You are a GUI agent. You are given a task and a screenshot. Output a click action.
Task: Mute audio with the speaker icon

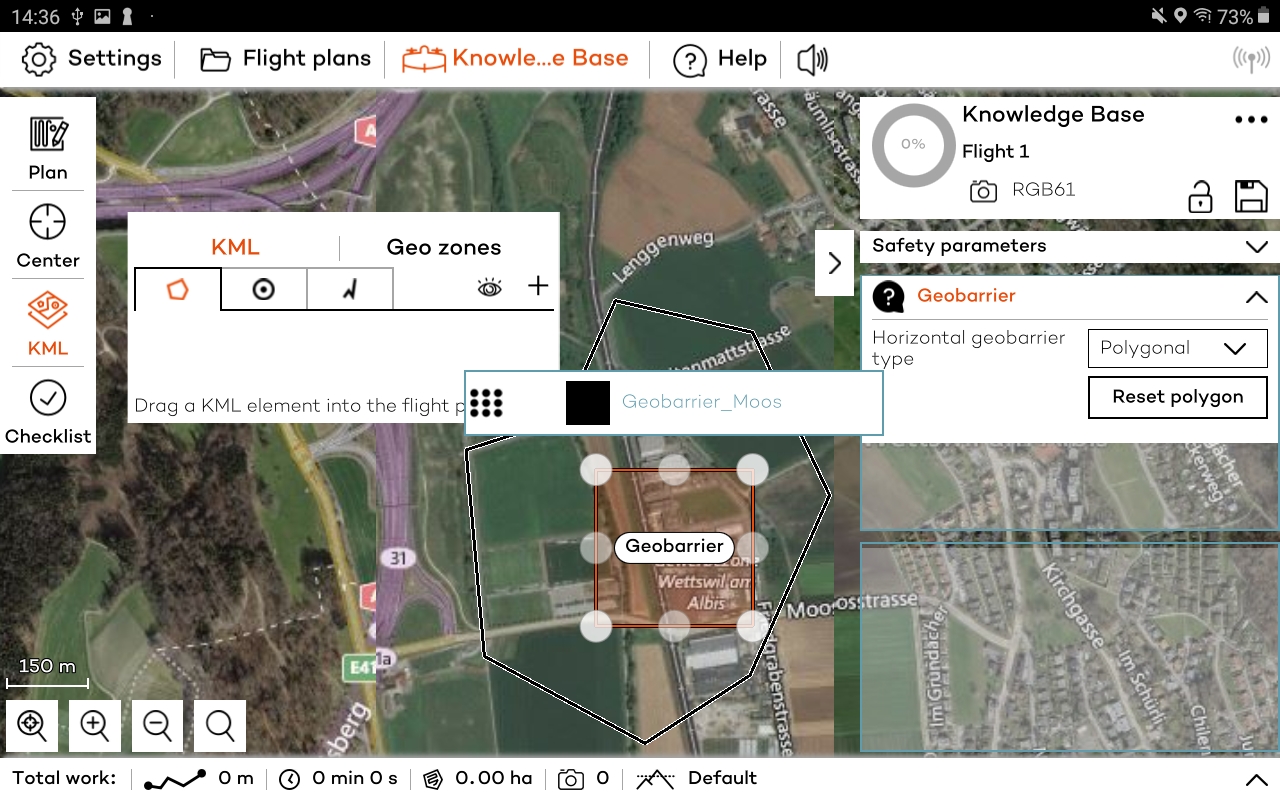[812, 60]
